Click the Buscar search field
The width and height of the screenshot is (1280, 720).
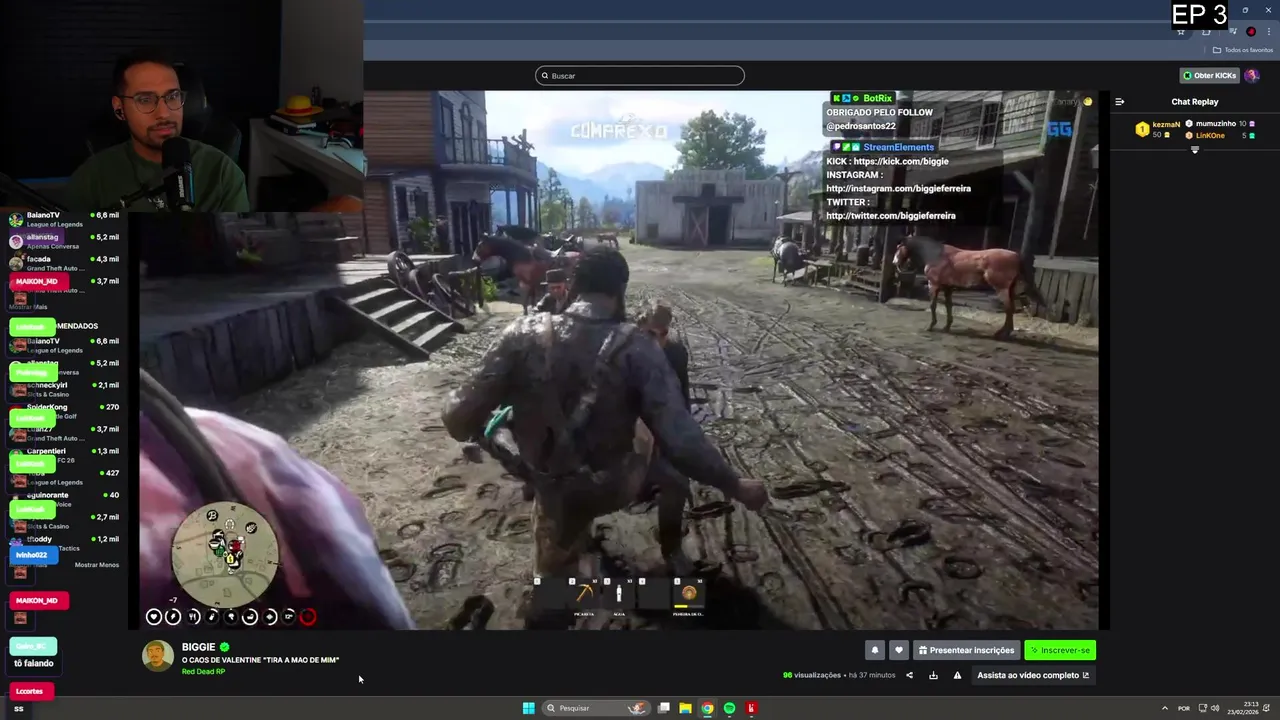pos(640,76)
